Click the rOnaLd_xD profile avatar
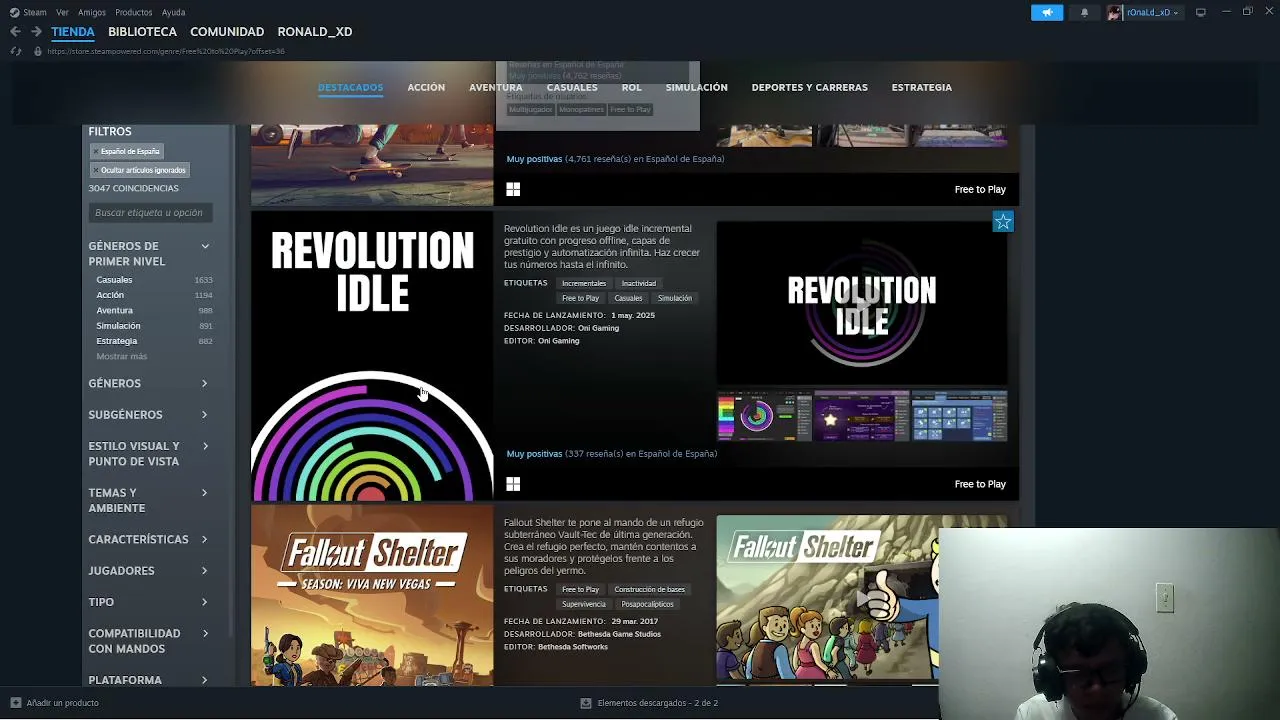Viewport: 1280px width, 720px height. 1114,12
